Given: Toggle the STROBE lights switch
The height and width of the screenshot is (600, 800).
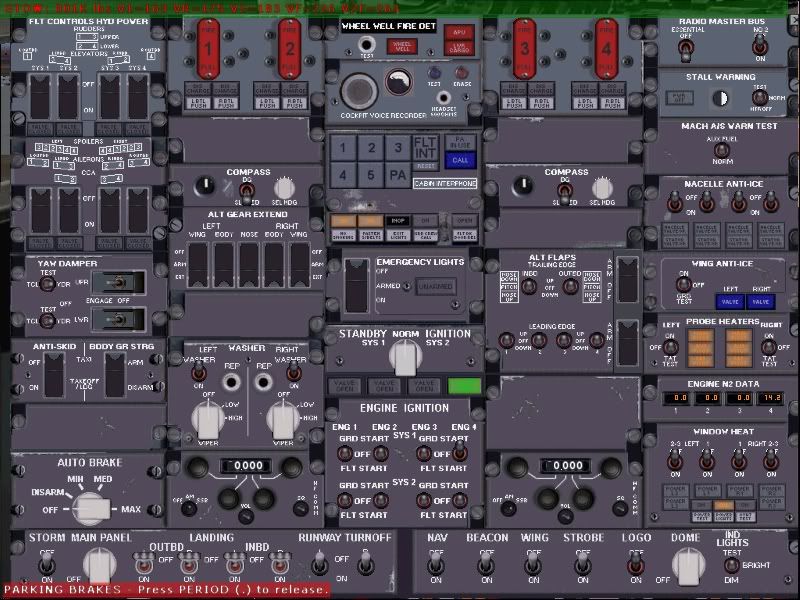Looking at the screenshot, I should (583, 564).
